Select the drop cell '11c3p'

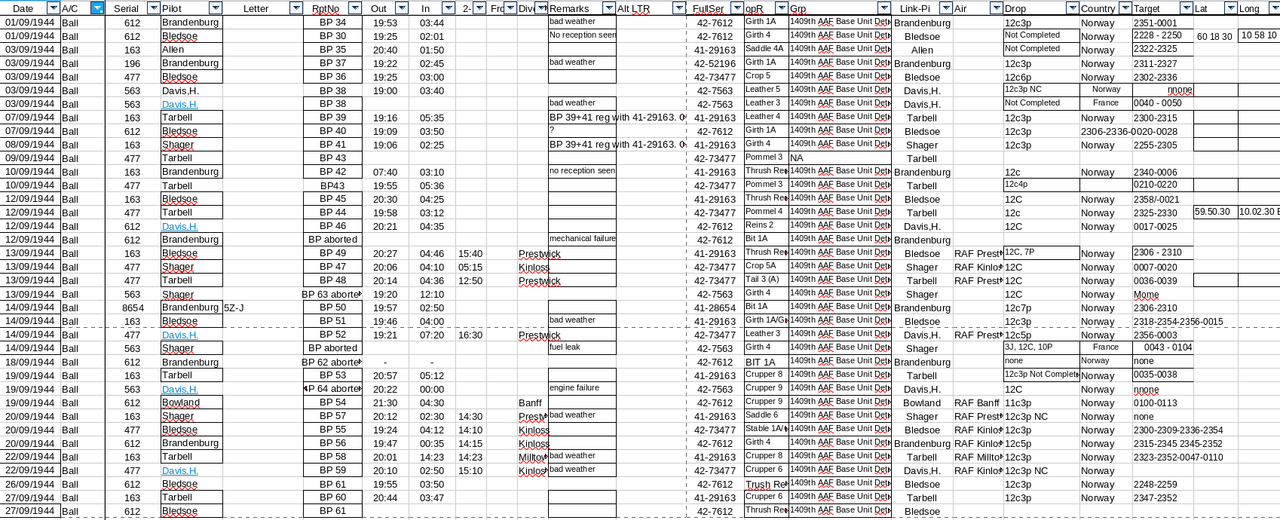click(1041, 403)
